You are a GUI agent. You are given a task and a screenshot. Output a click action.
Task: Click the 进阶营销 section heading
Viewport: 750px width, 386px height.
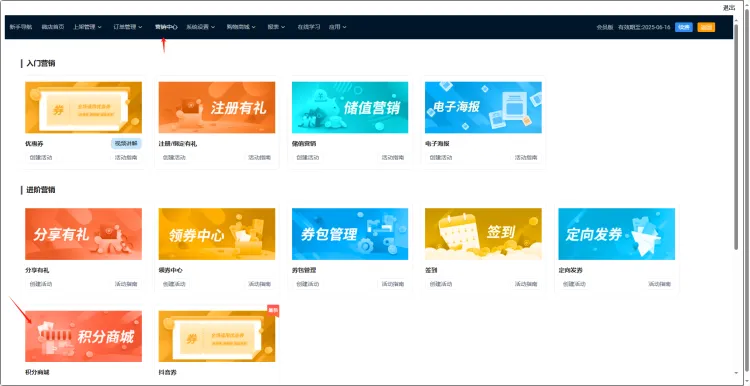tap(41, 190)
